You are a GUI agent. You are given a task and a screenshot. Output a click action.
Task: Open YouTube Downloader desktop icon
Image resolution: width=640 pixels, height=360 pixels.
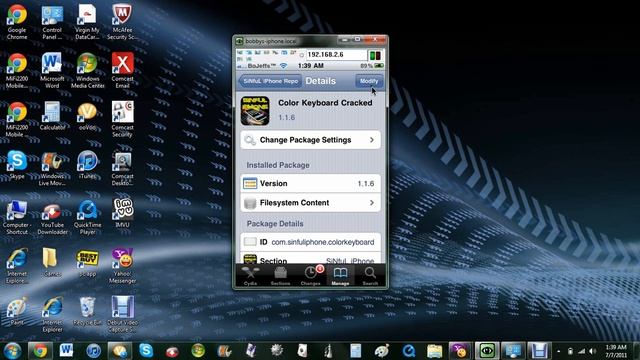(52, 217)
